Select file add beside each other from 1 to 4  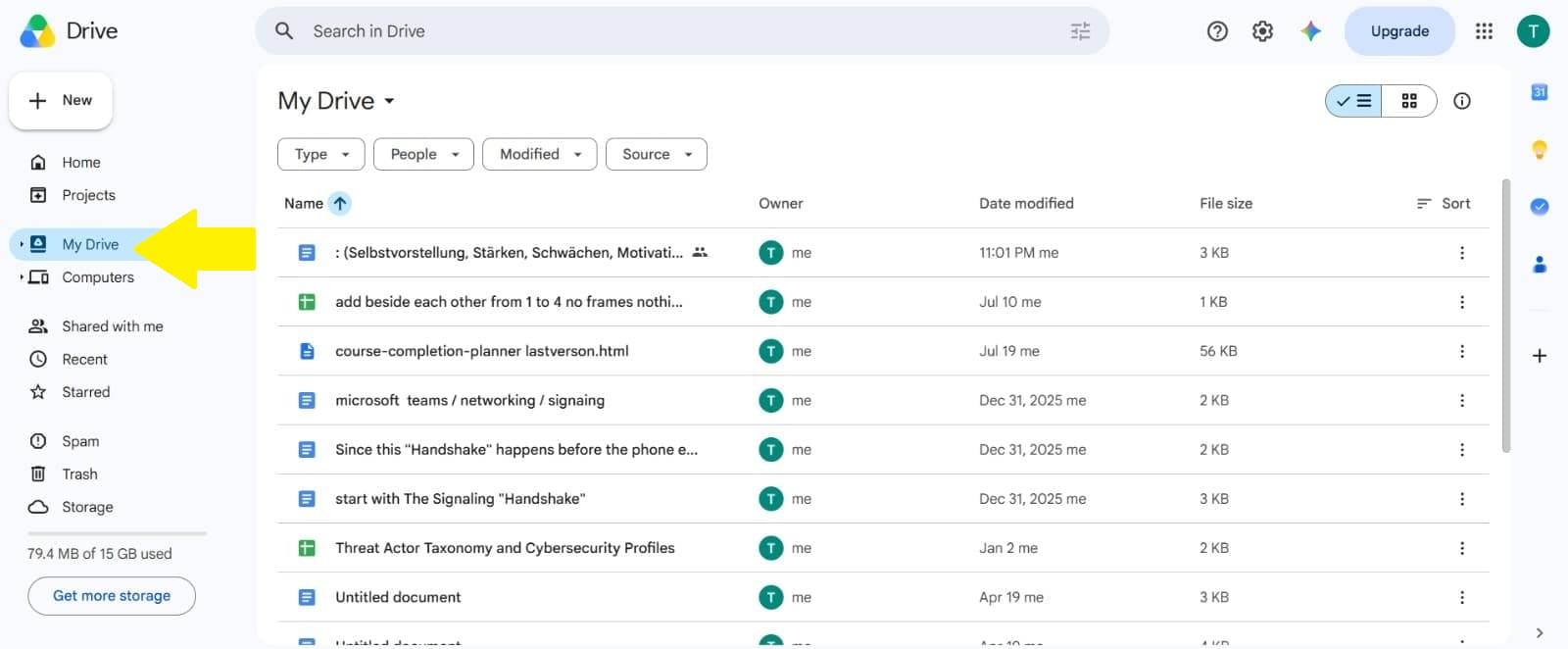(x=883, y=302)
